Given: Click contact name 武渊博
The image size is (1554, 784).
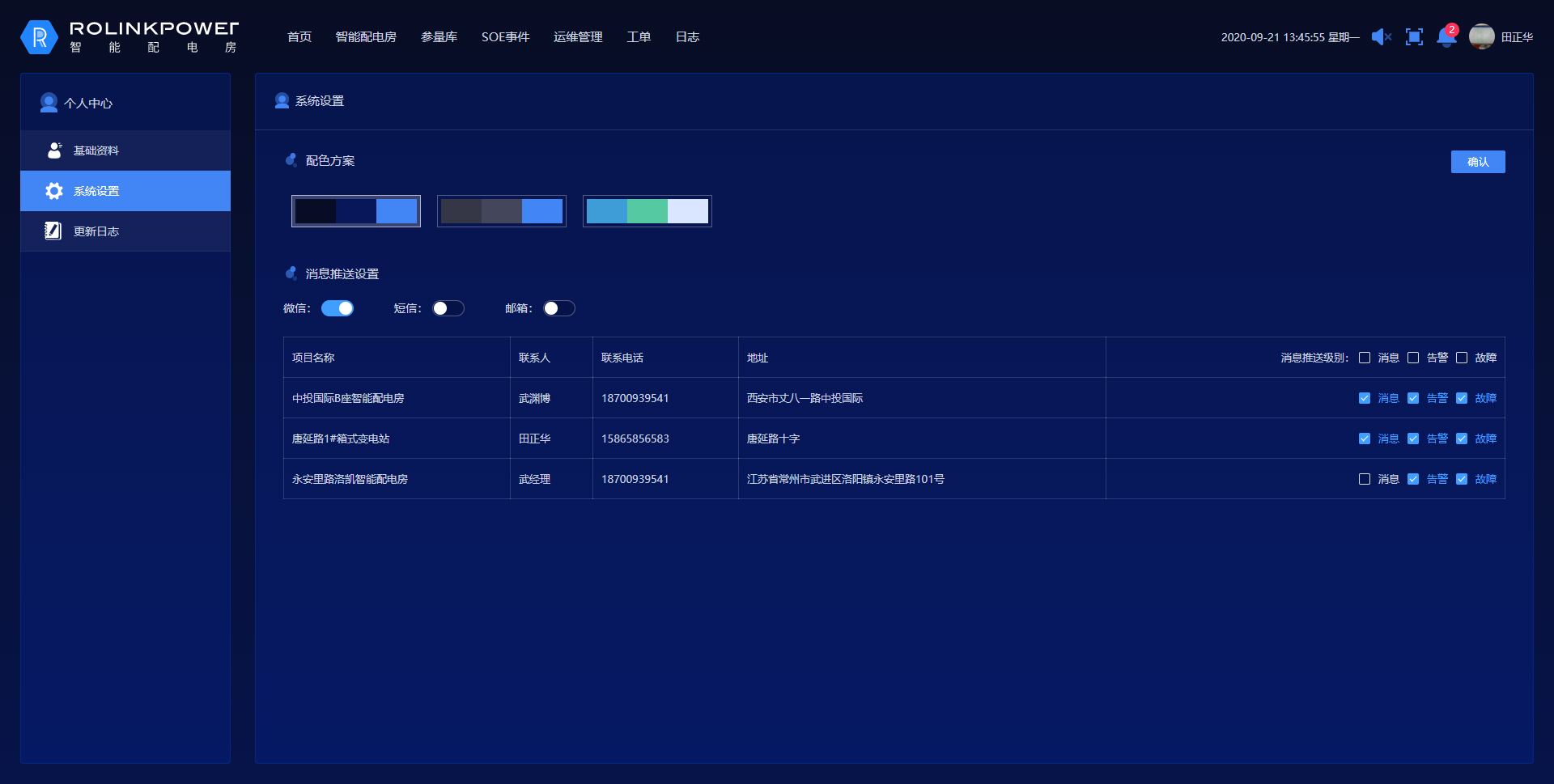Looking at the screenshot, I should [534, 398].
